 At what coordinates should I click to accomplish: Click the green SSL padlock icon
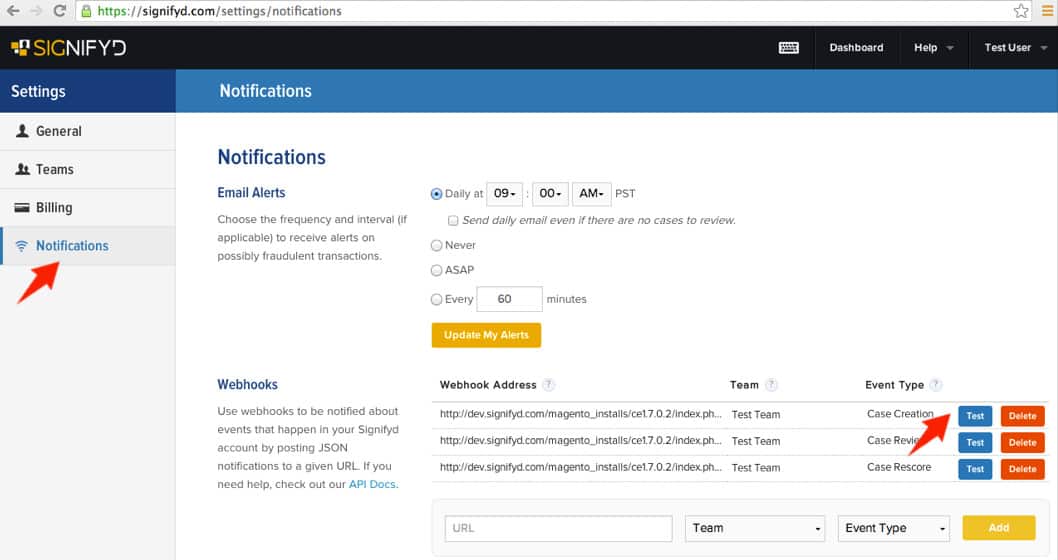[86, 11]
